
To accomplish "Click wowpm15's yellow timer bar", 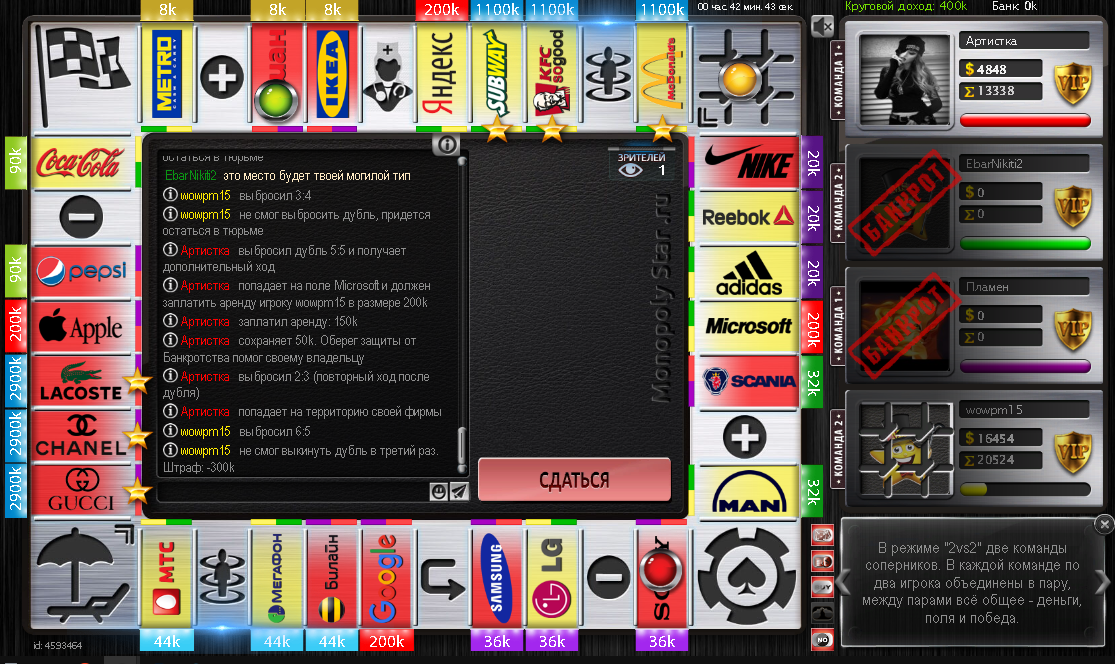I will point(1025,489).
